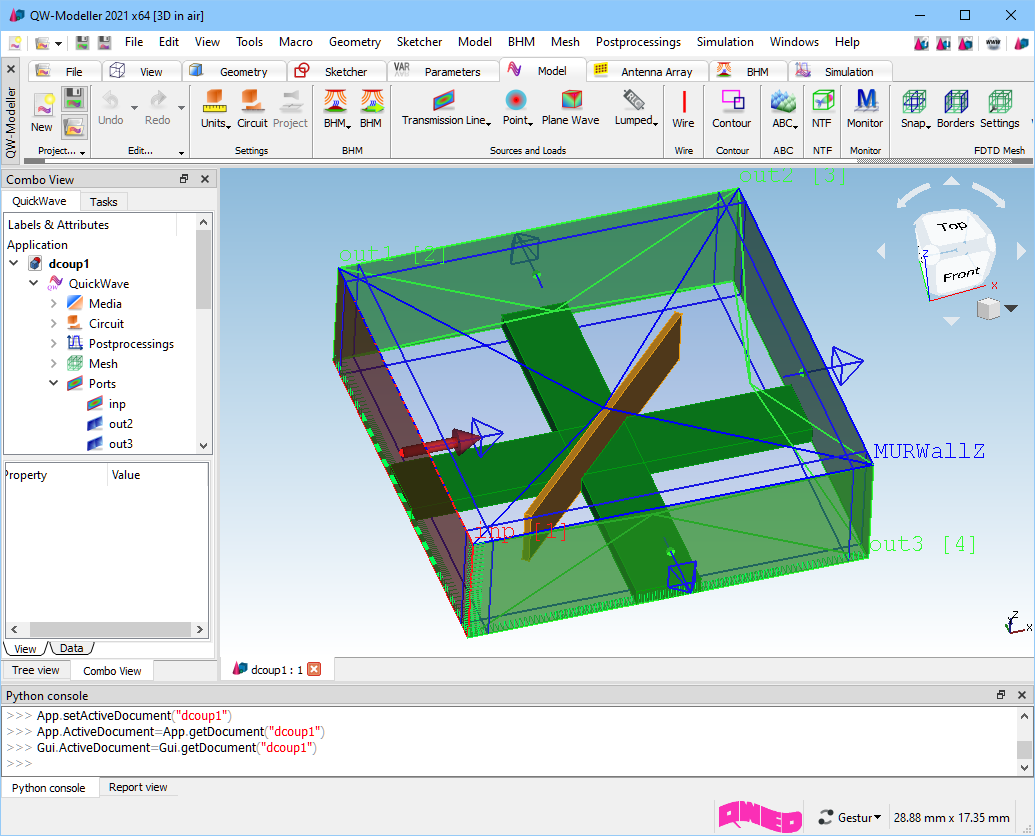Click the Edit toolbar group expander
Image resolution: width=1035 pixels, height=836 pixels.
tap(182, 152)
